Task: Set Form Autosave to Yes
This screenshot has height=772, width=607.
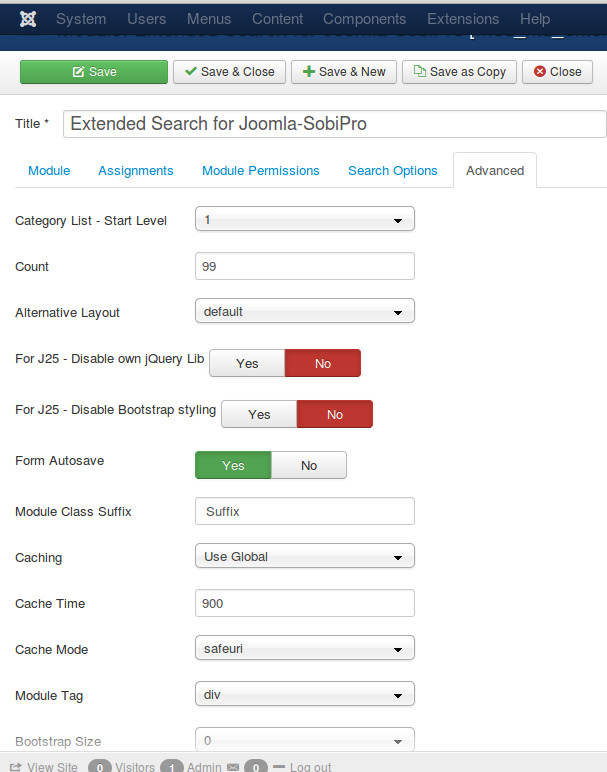Action: coord(233,465)
